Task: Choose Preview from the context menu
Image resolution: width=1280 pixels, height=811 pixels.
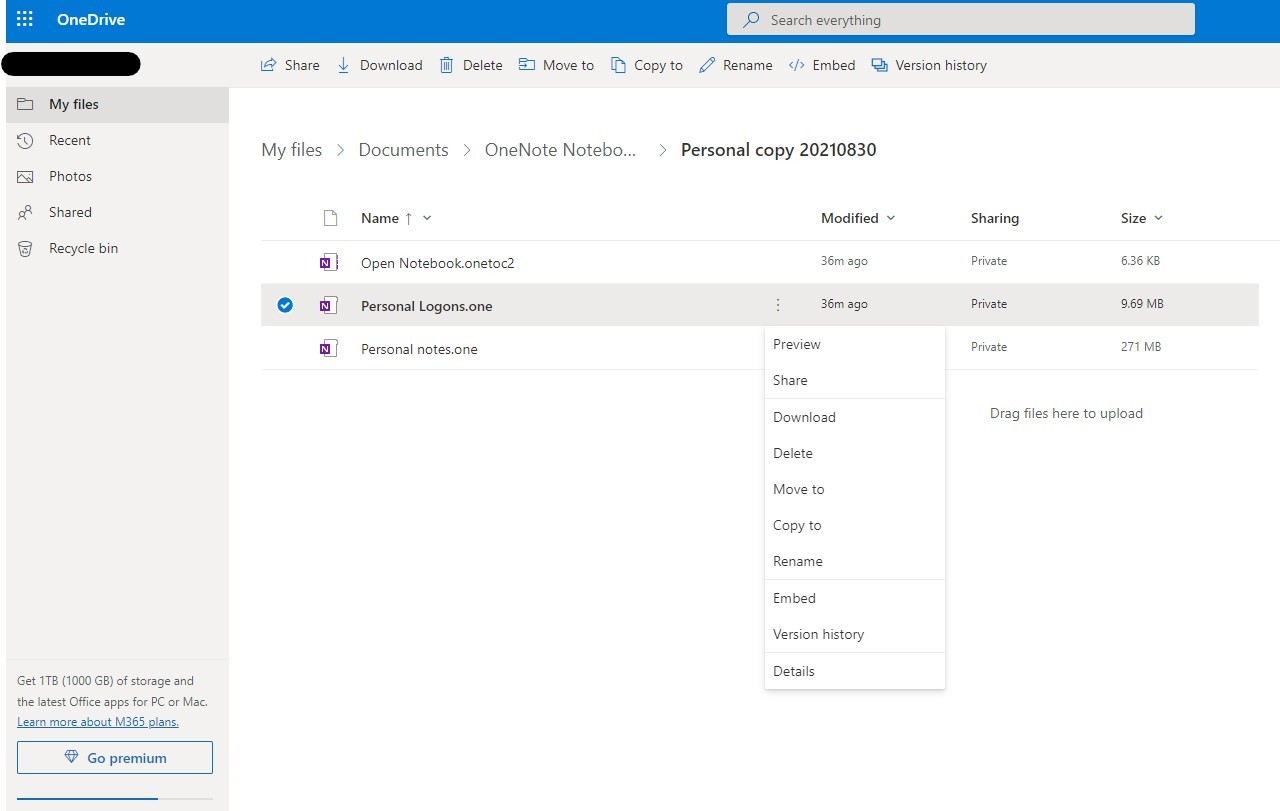Action: tap(855, 344)
